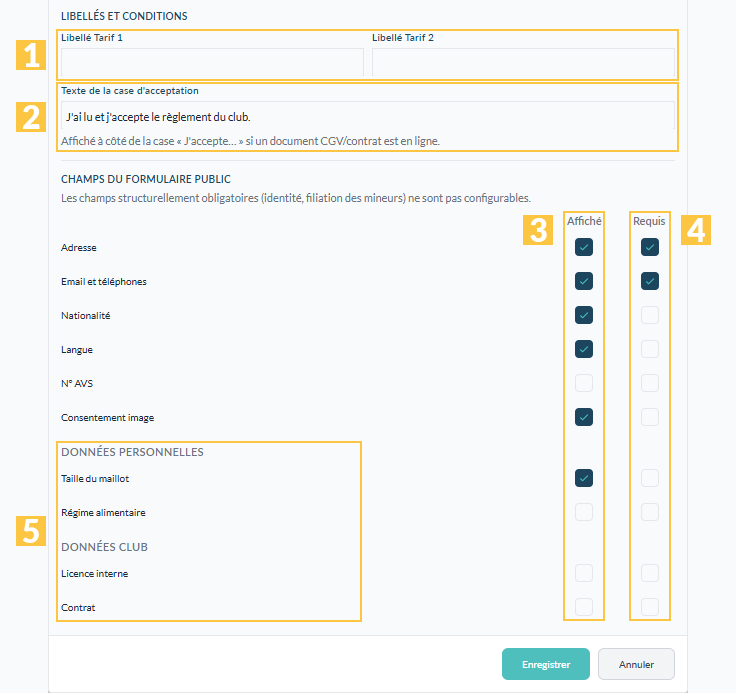Mark Contrat as Requis
The image size is (736, 693).
point(650,607)
